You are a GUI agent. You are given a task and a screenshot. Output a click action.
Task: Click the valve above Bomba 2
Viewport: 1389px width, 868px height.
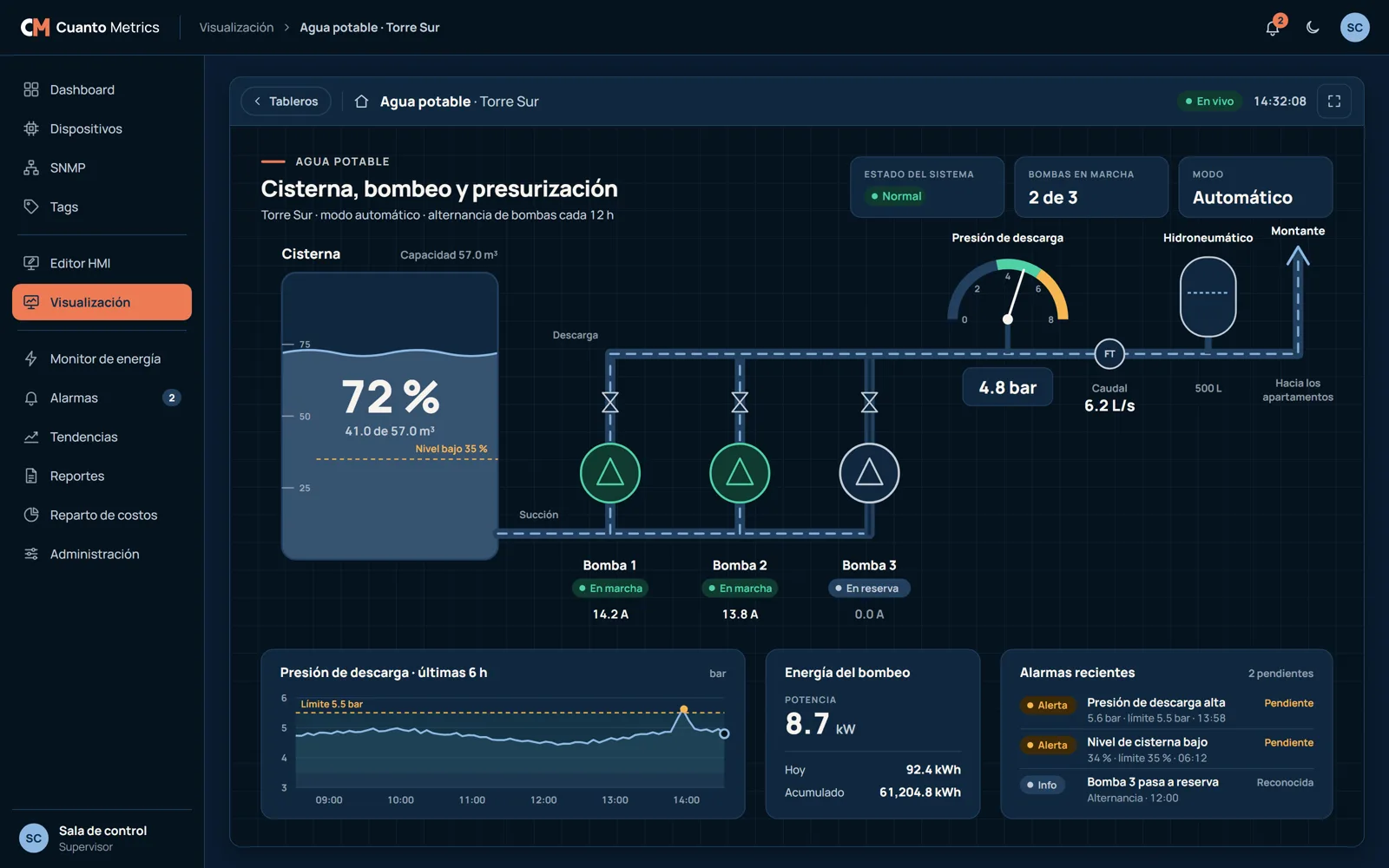point(740,402)
